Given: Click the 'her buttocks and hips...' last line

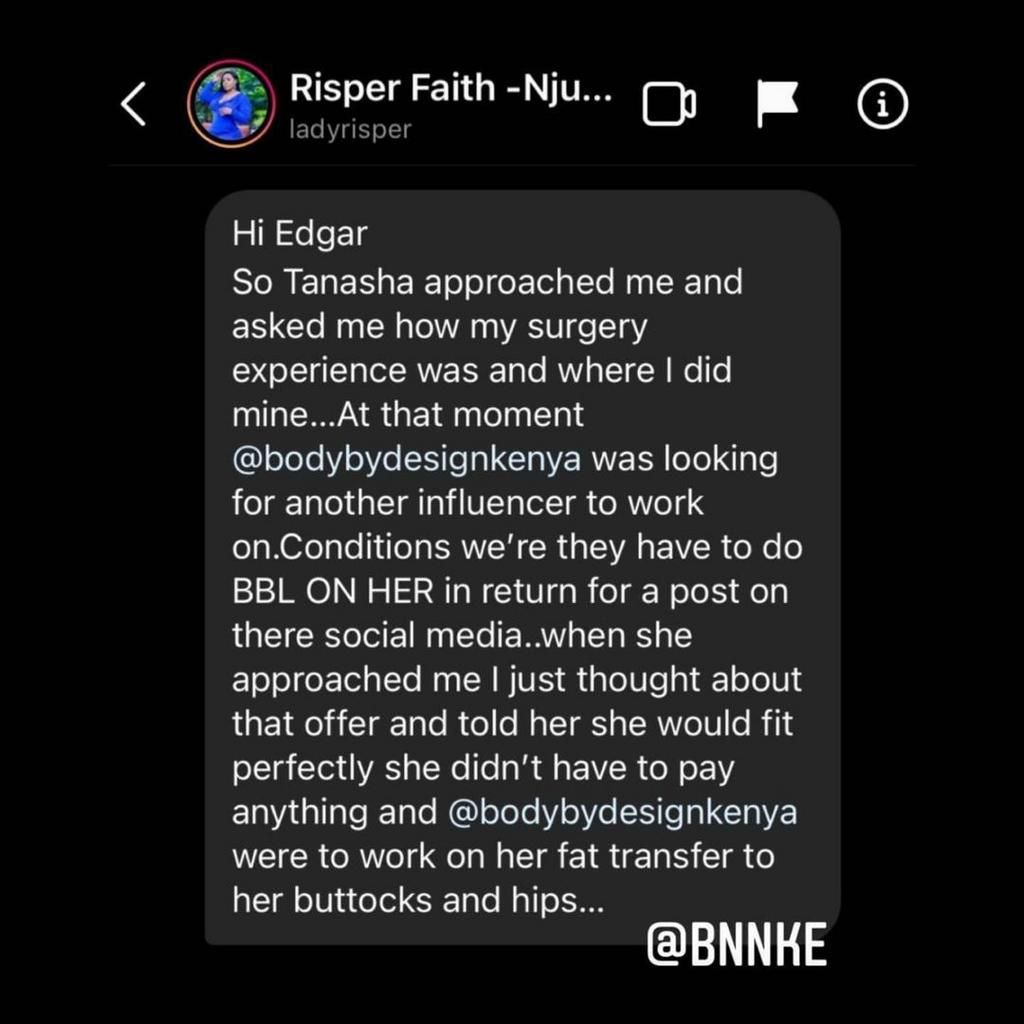Looking at the screenshot, I should pyautogui.click(x=418, y=901).
